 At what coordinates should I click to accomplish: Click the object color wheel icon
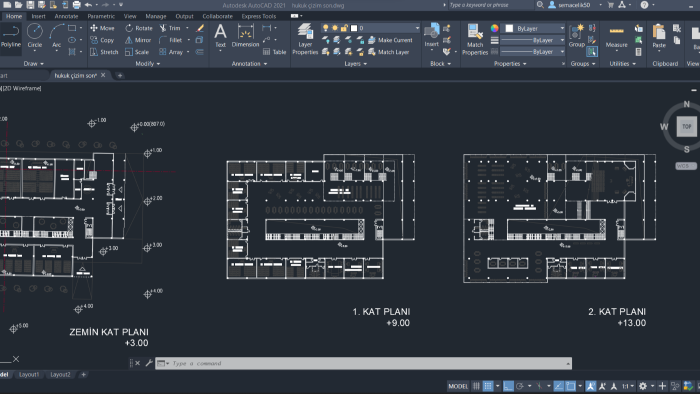[495, 28]
